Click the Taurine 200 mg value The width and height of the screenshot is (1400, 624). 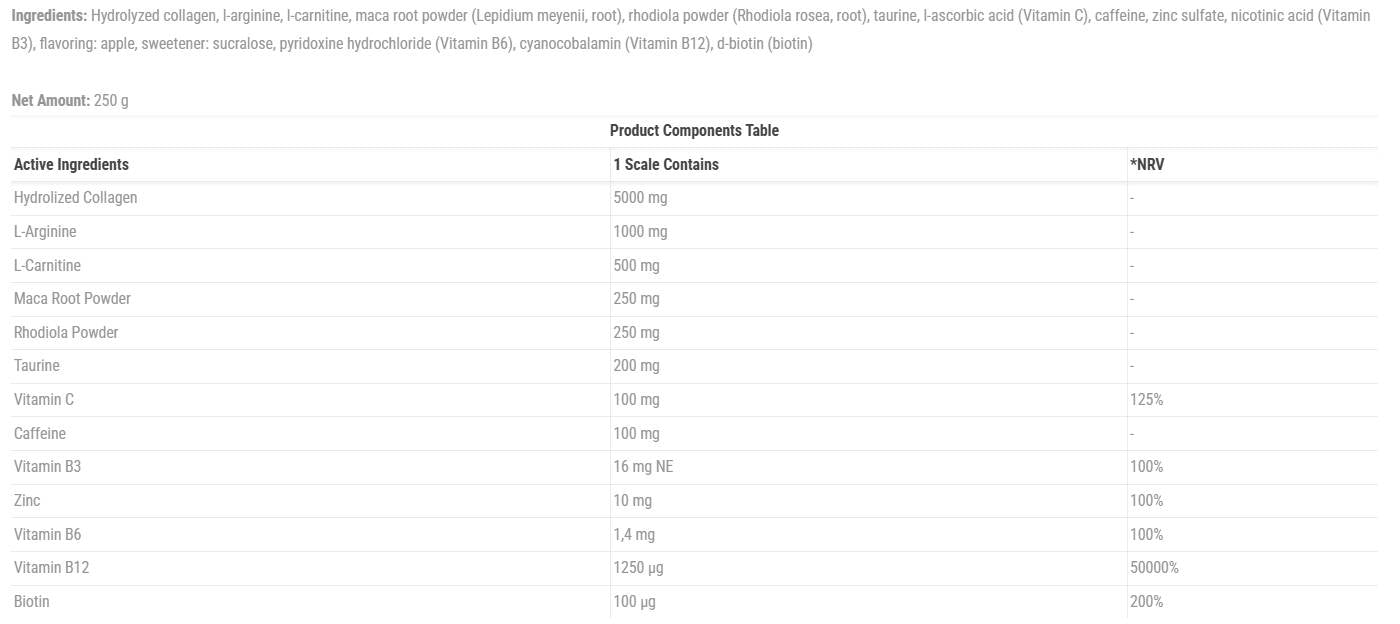pos(636,366)
